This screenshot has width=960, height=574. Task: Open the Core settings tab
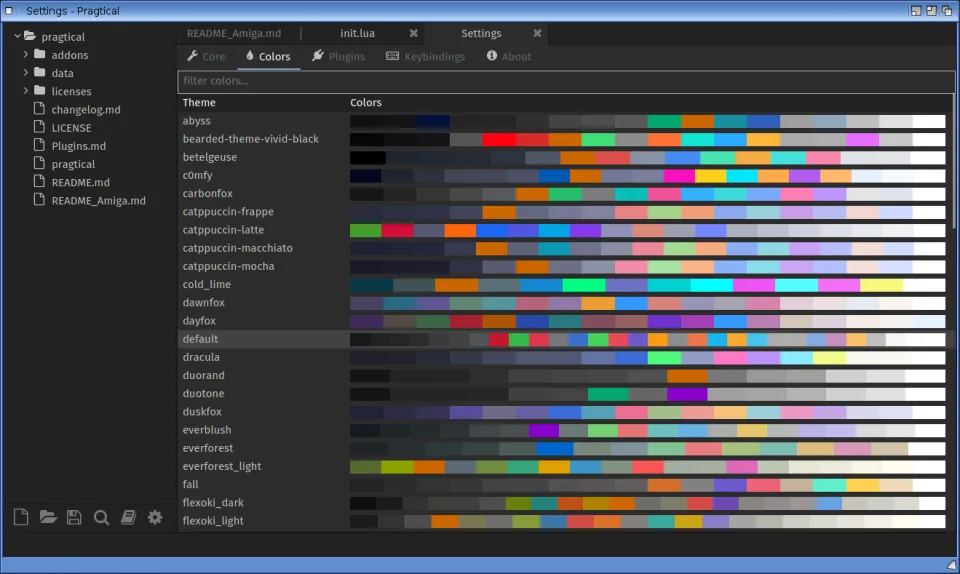(206, 56)
